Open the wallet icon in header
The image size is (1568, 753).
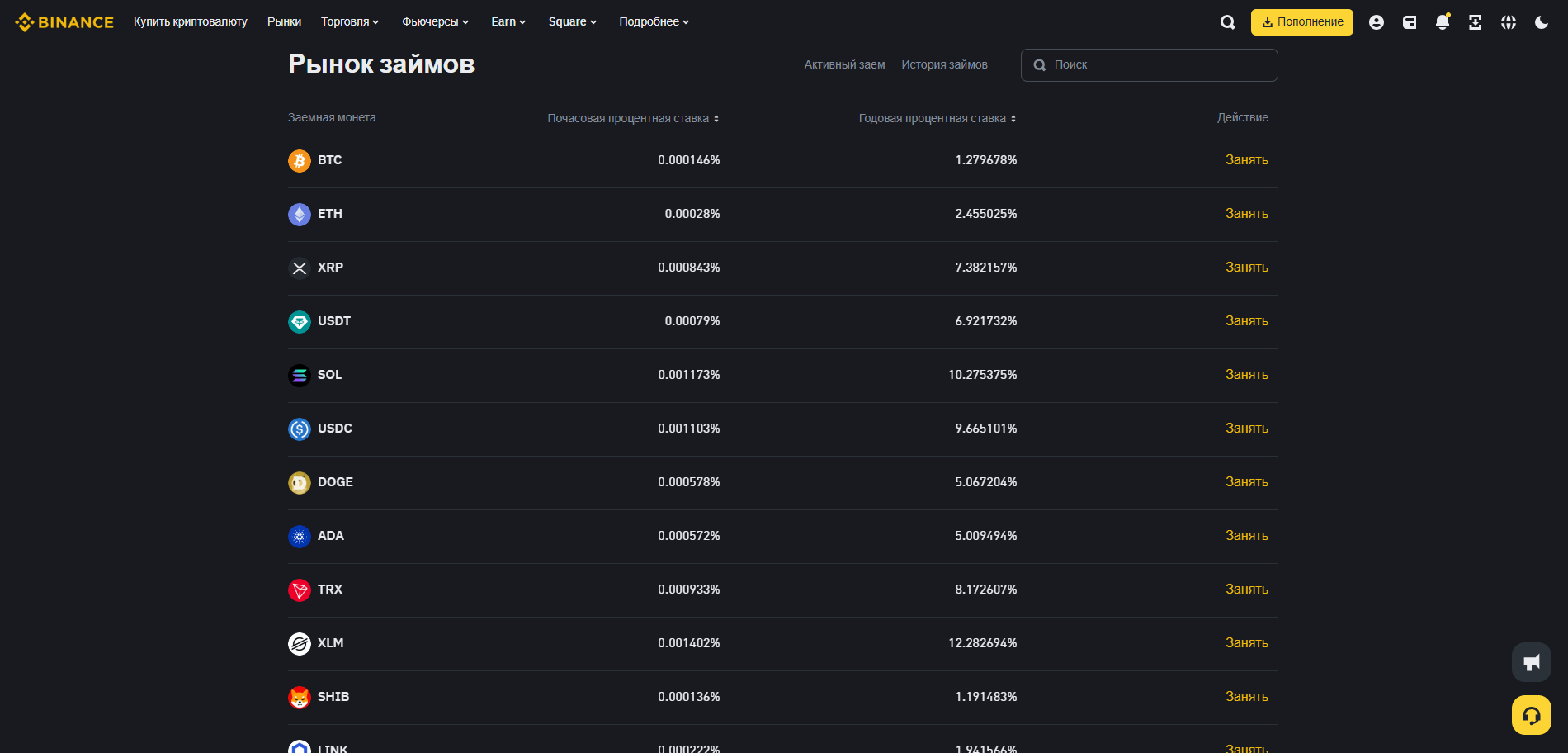(x=1410, y=22)
